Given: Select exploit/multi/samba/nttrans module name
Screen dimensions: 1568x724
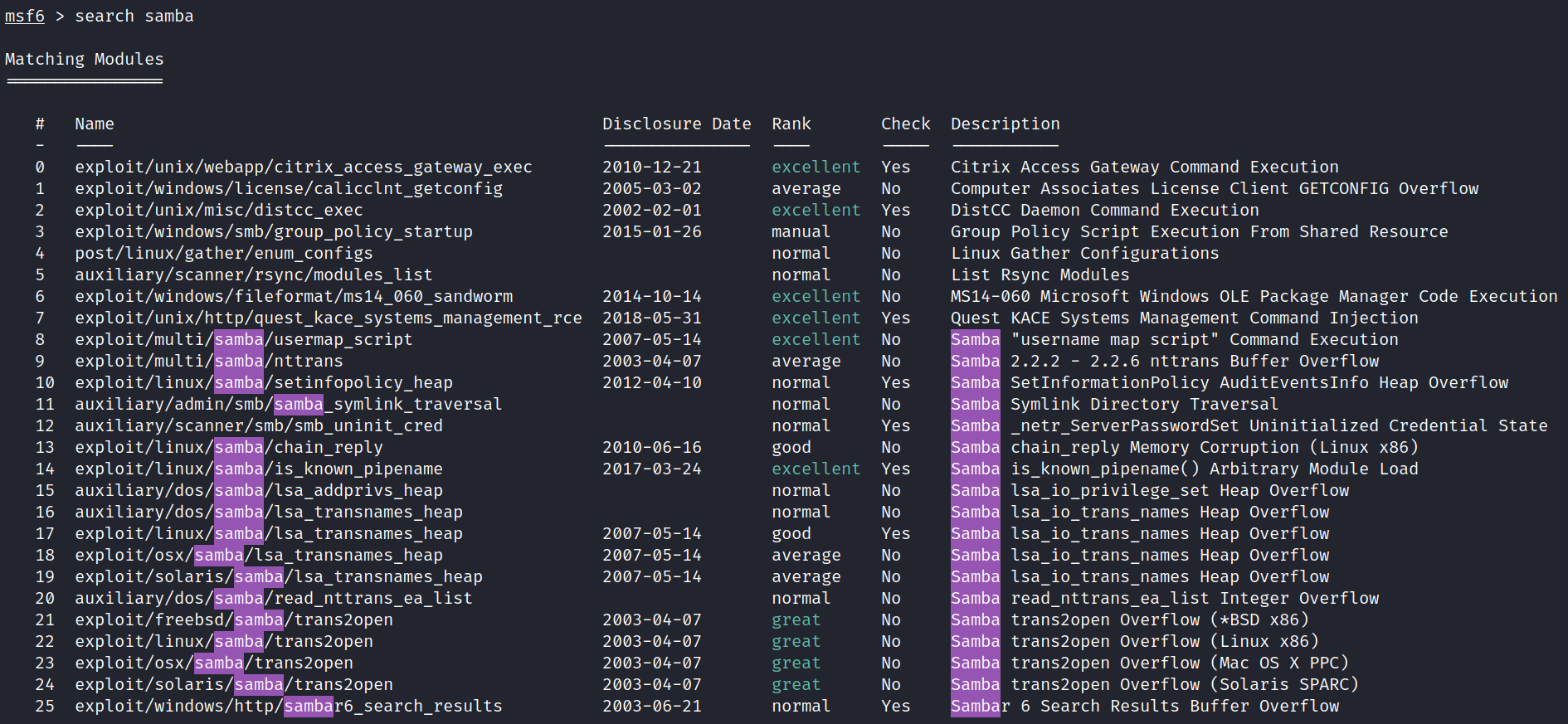Looking at the screenshot, I should pos(209,361).
